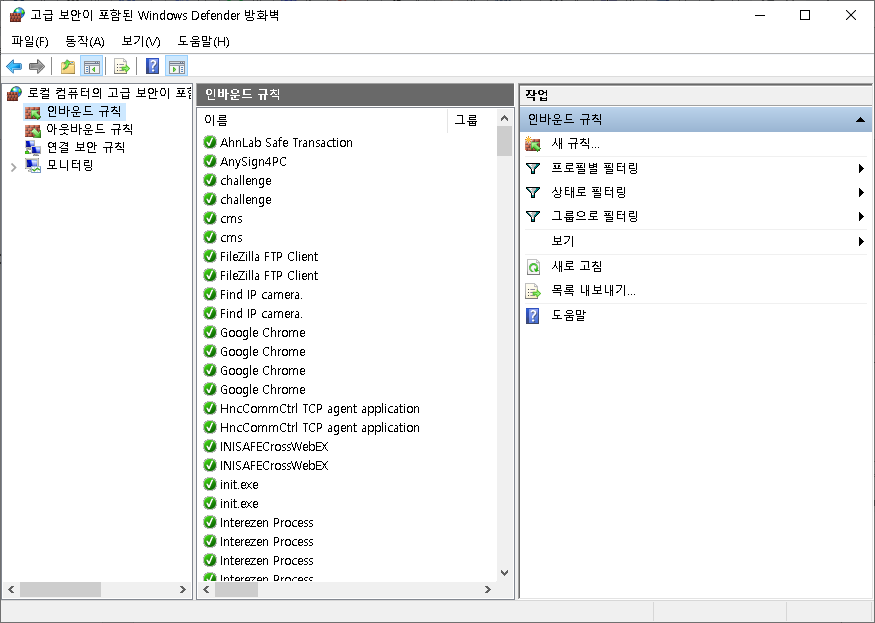Click the rule list's vertical scrollbar thumb
Screen dimensions: 875x623
[x=504, y=141]
